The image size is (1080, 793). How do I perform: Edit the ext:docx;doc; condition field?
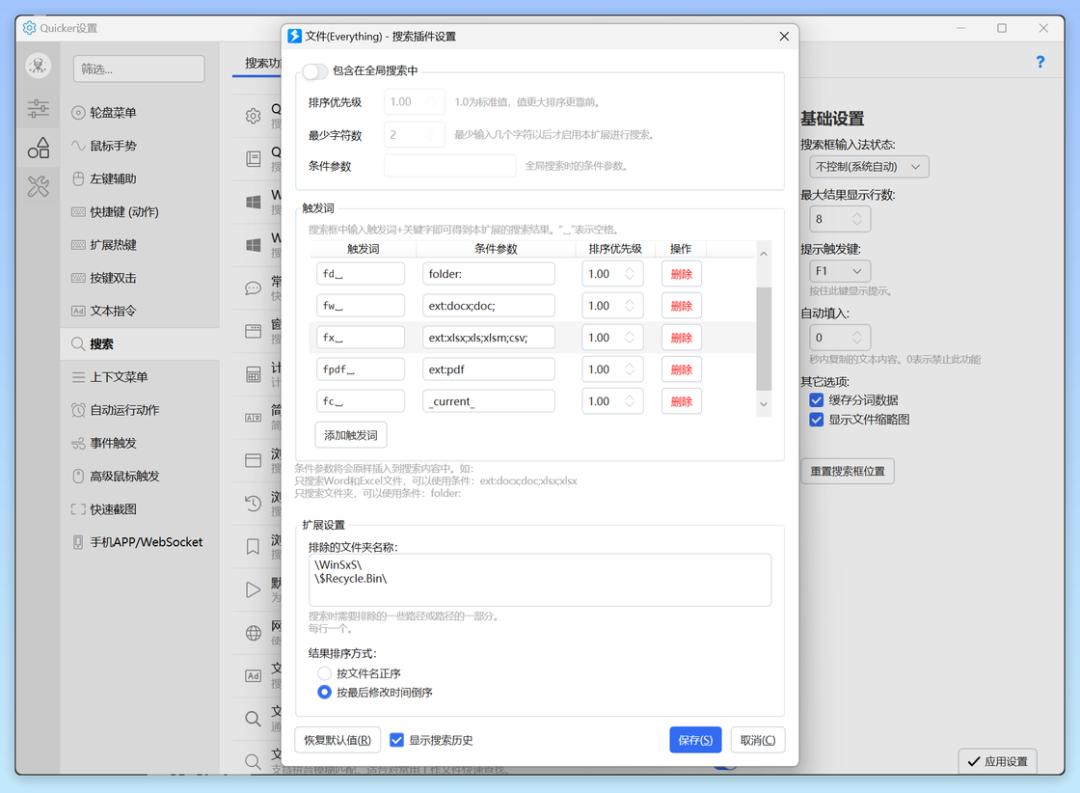(x=488, y=305)
